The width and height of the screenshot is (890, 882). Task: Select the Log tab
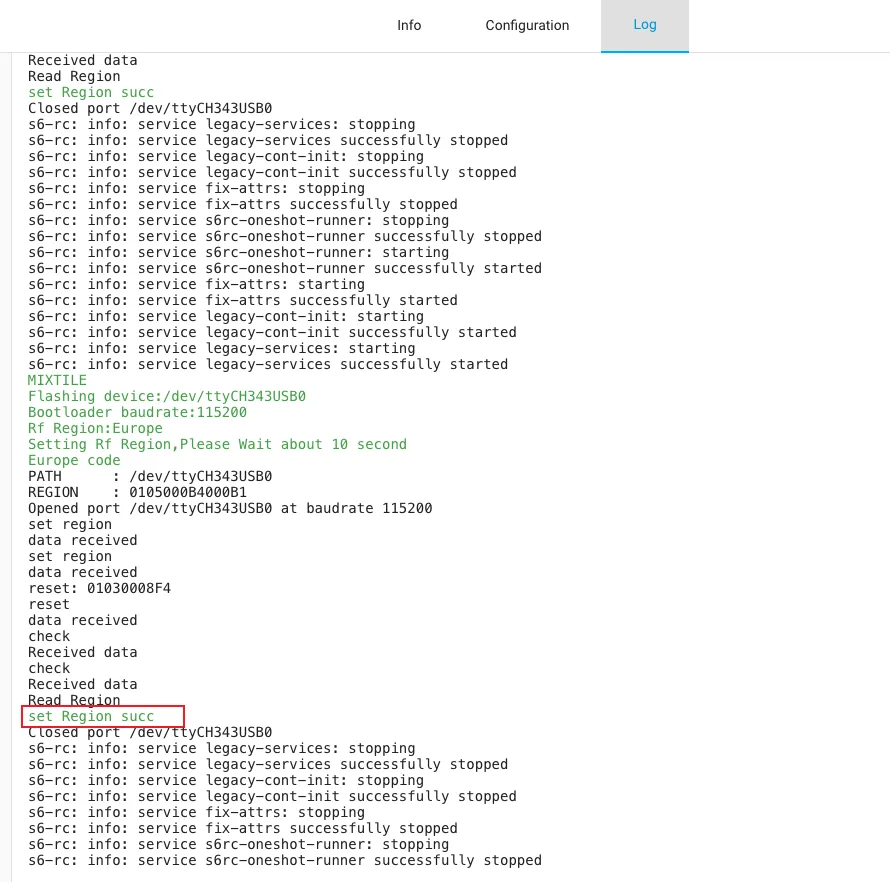(x=645, y=26)
